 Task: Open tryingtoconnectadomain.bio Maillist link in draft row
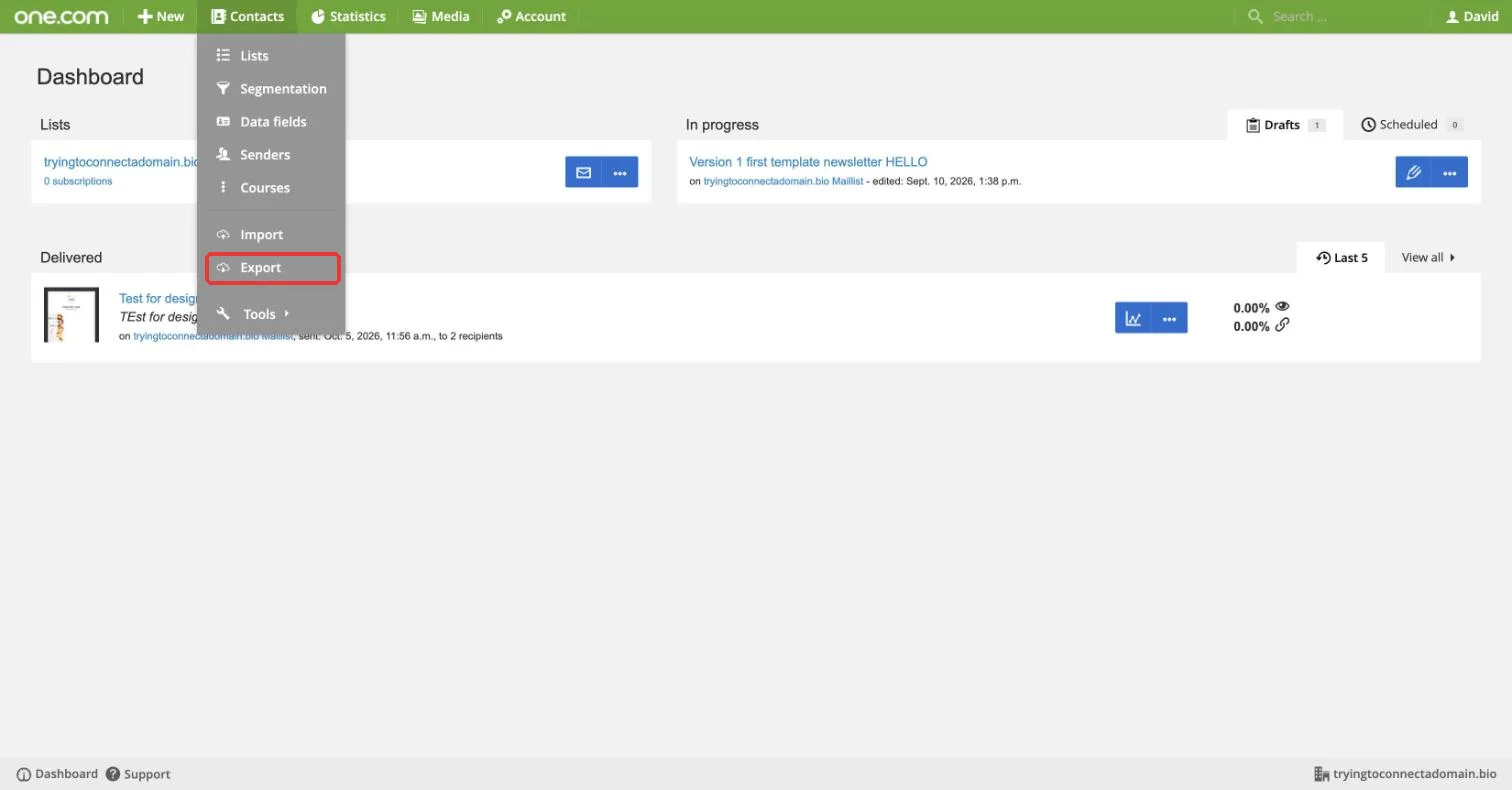pyautogui.click(x=783, y=181)
